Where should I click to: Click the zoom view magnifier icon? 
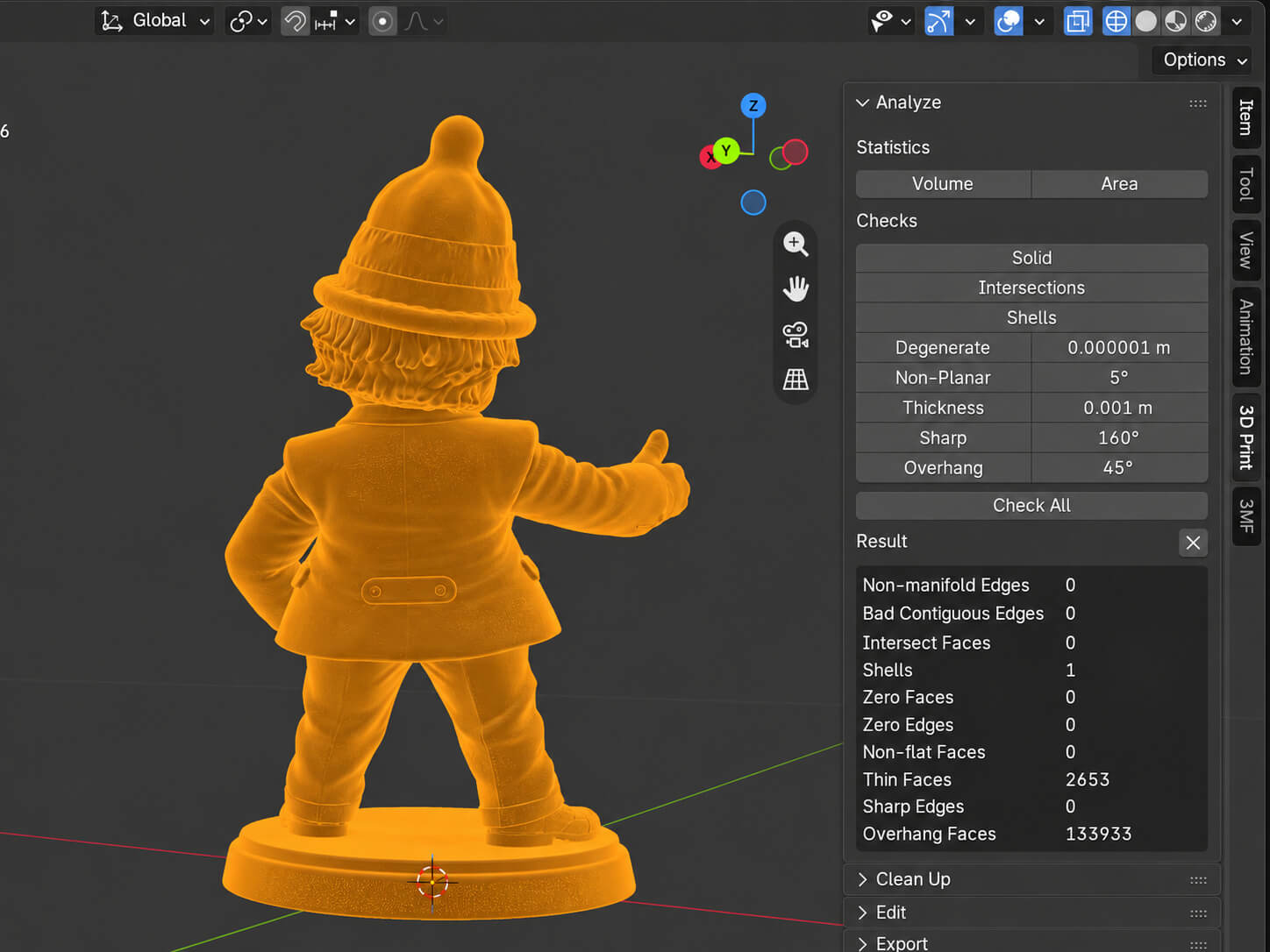pos(796,244)
